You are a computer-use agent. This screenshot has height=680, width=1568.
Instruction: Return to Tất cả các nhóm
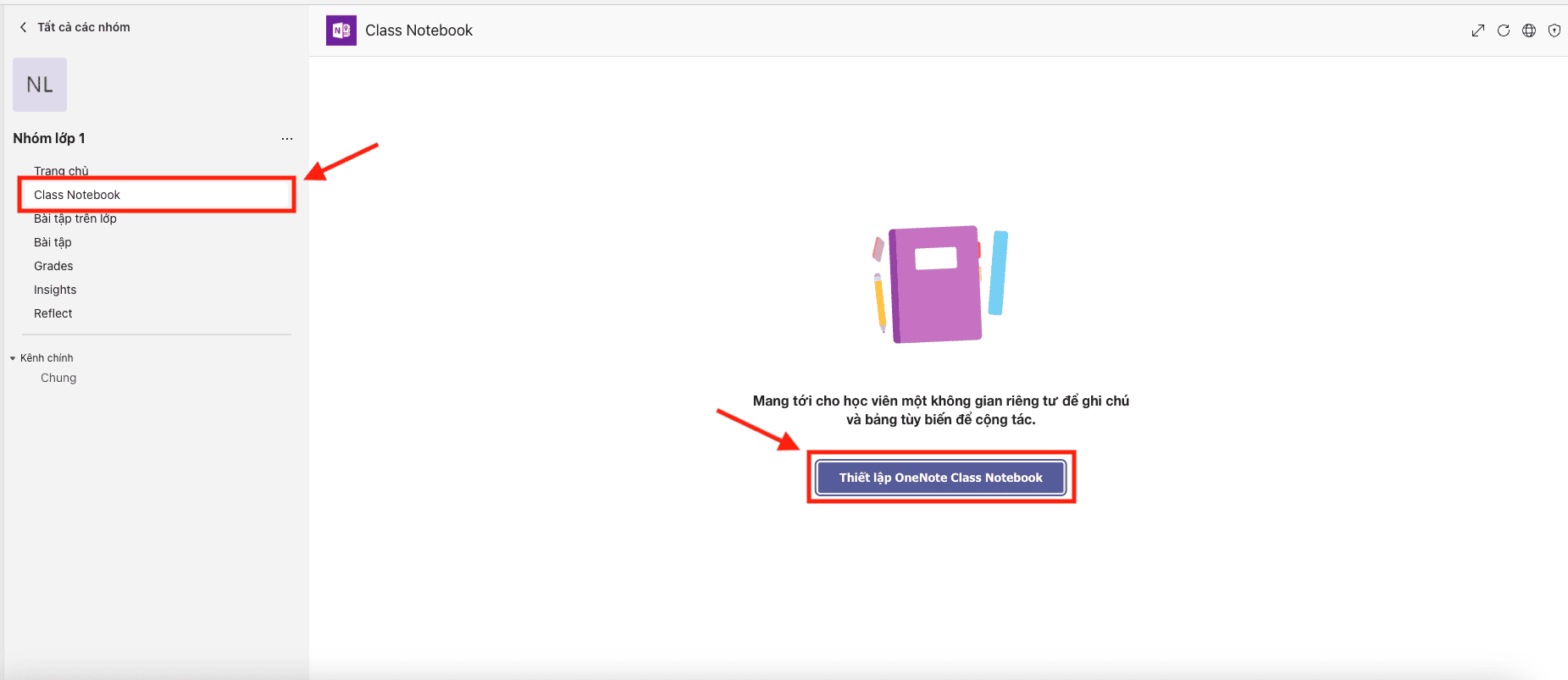83,27
